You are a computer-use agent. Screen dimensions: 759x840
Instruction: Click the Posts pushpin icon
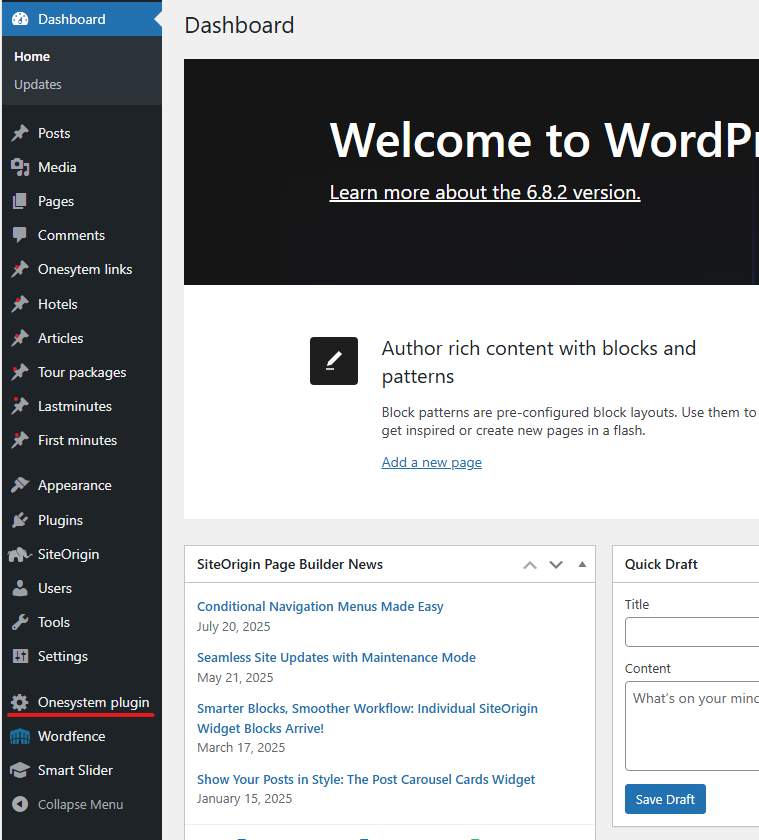coord(20,133)
